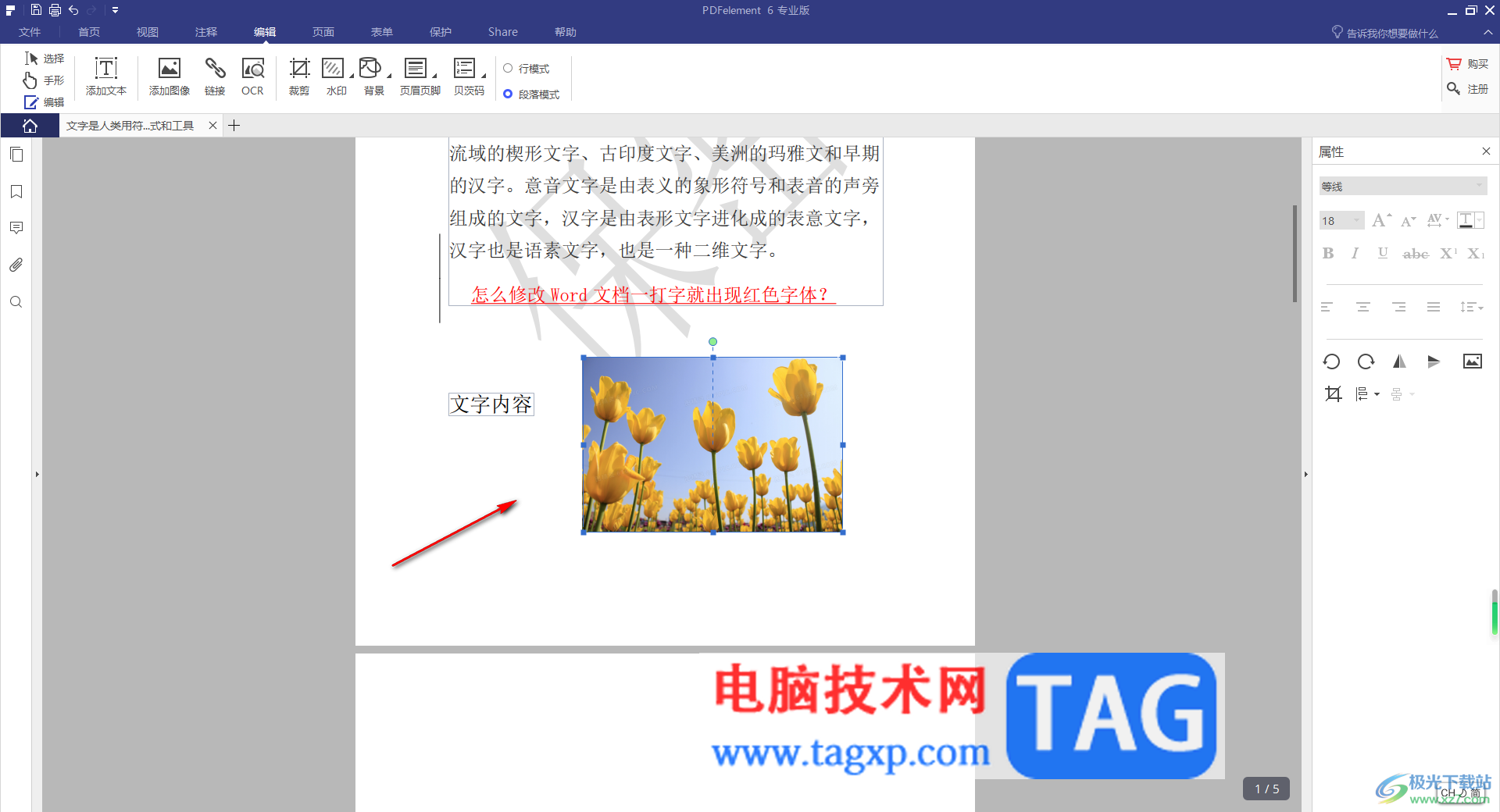Close the 文字是人类用符...式和工具 document tab
This screenshot has width=1500, height=812.
[x=212, y=126]
